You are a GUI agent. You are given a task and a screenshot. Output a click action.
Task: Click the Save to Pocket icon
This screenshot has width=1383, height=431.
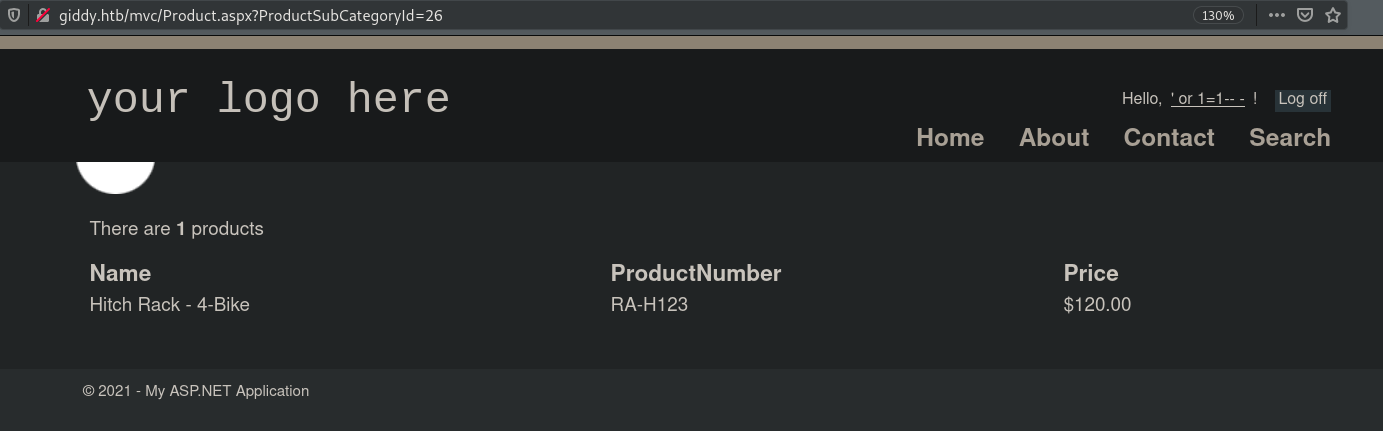click(1304, 15)
